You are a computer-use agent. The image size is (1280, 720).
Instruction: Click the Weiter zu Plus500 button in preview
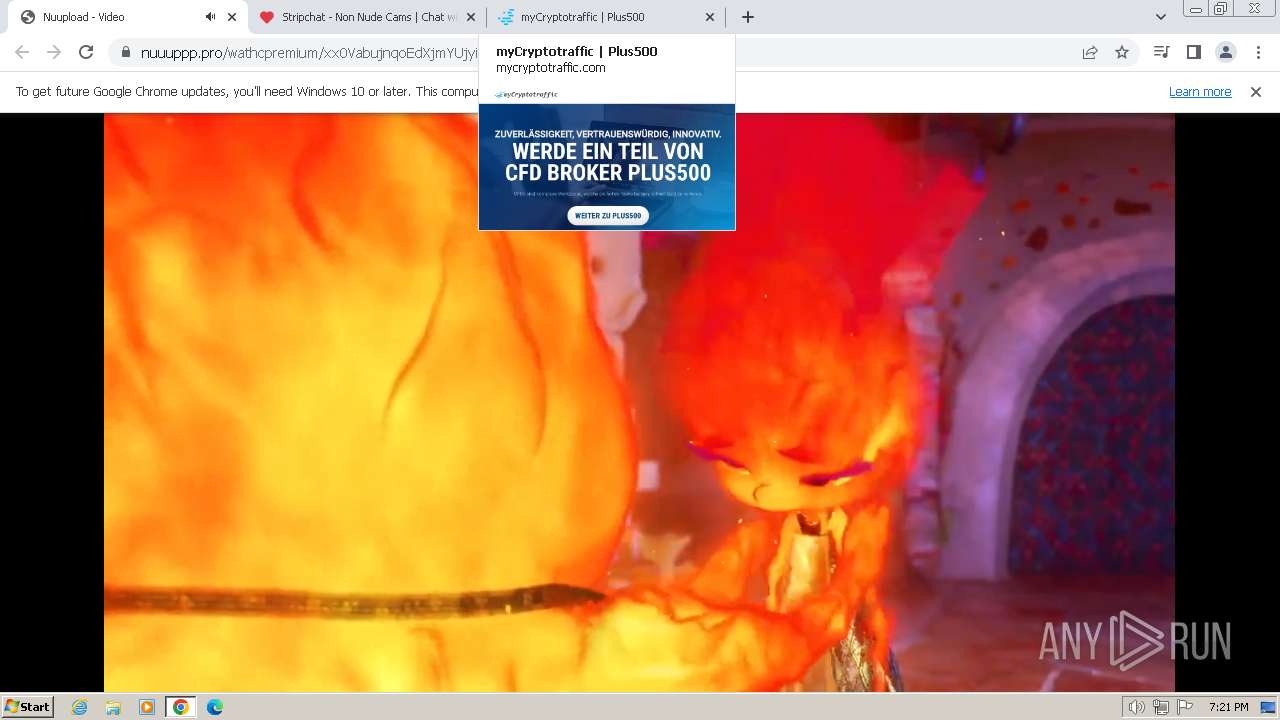click(x=608, y=215)
